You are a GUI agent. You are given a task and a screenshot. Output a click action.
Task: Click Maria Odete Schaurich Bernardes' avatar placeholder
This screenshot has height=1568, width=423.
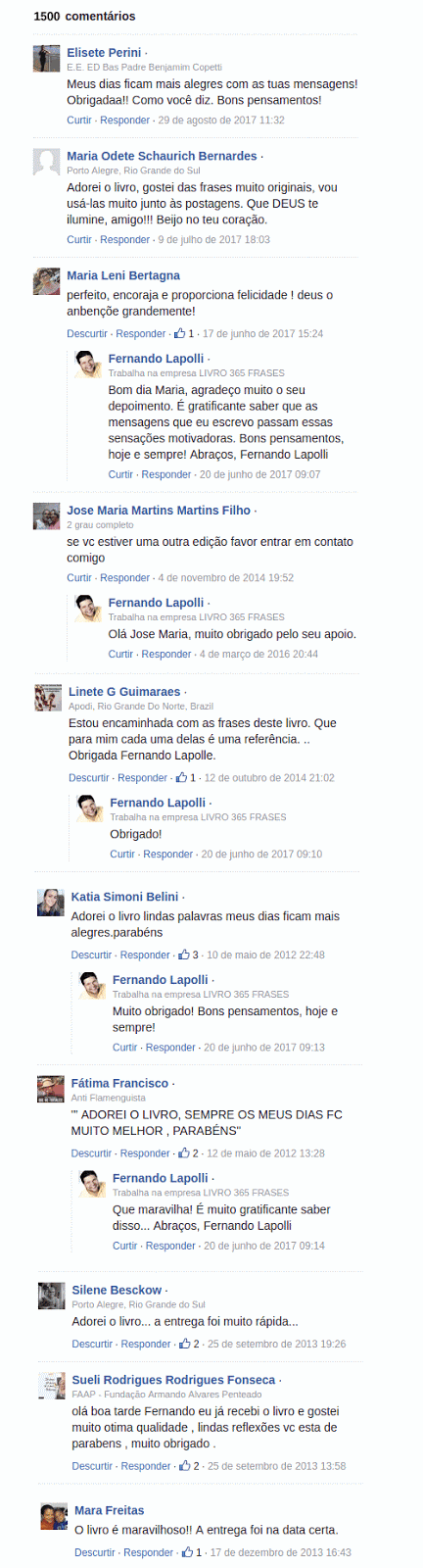(x=46, y=162)
